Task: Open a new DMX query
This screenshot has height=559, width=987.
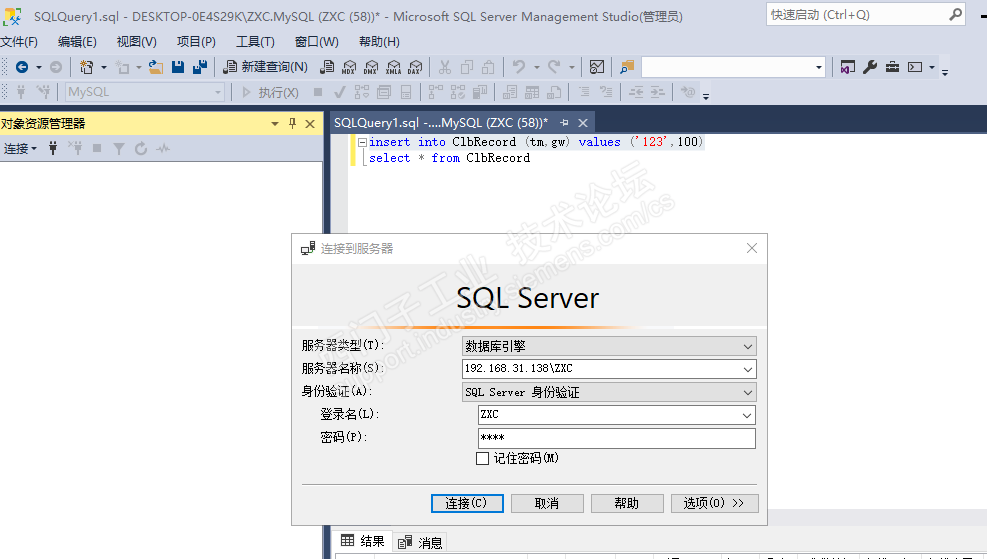Action: [x=371, y=67]
